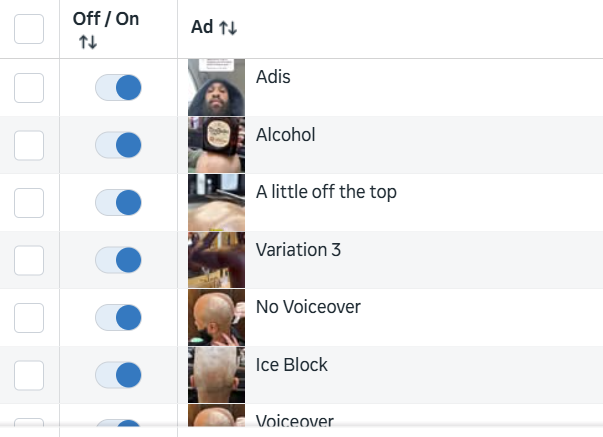View the No Voiceover ad thumbnail

(x=216, y=318)
